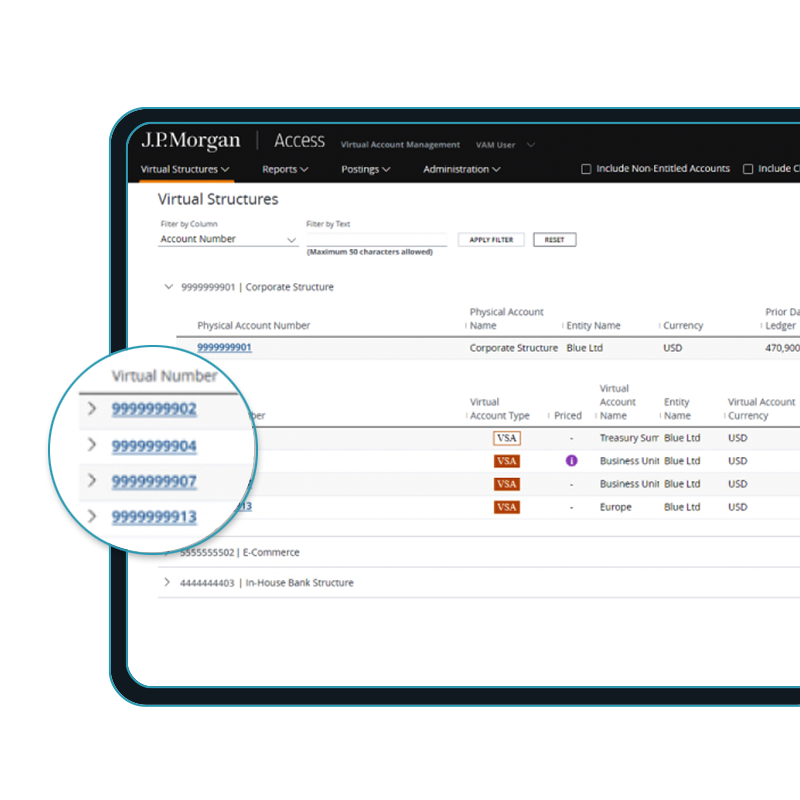Click the purple priced info icon
This screenshot has height=800, width=800.
(572, 461)
